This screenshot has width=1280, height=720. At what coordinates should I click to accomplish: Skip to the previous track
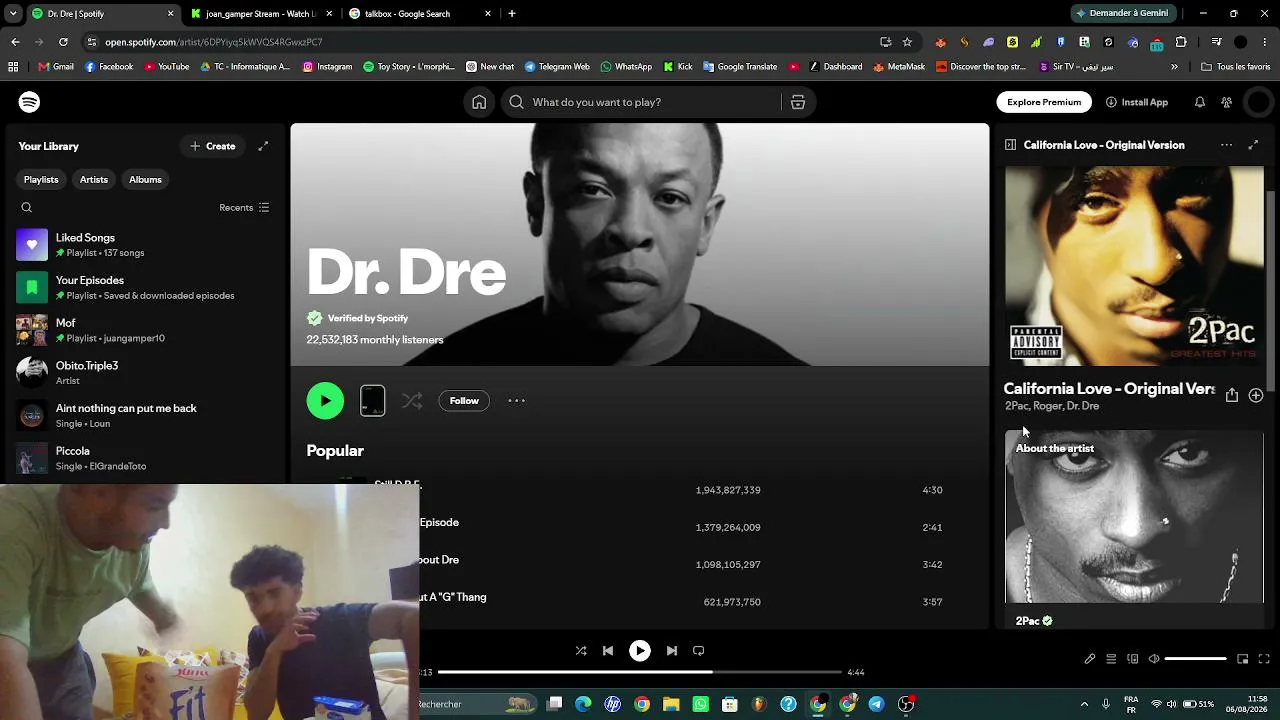(608, 651)
